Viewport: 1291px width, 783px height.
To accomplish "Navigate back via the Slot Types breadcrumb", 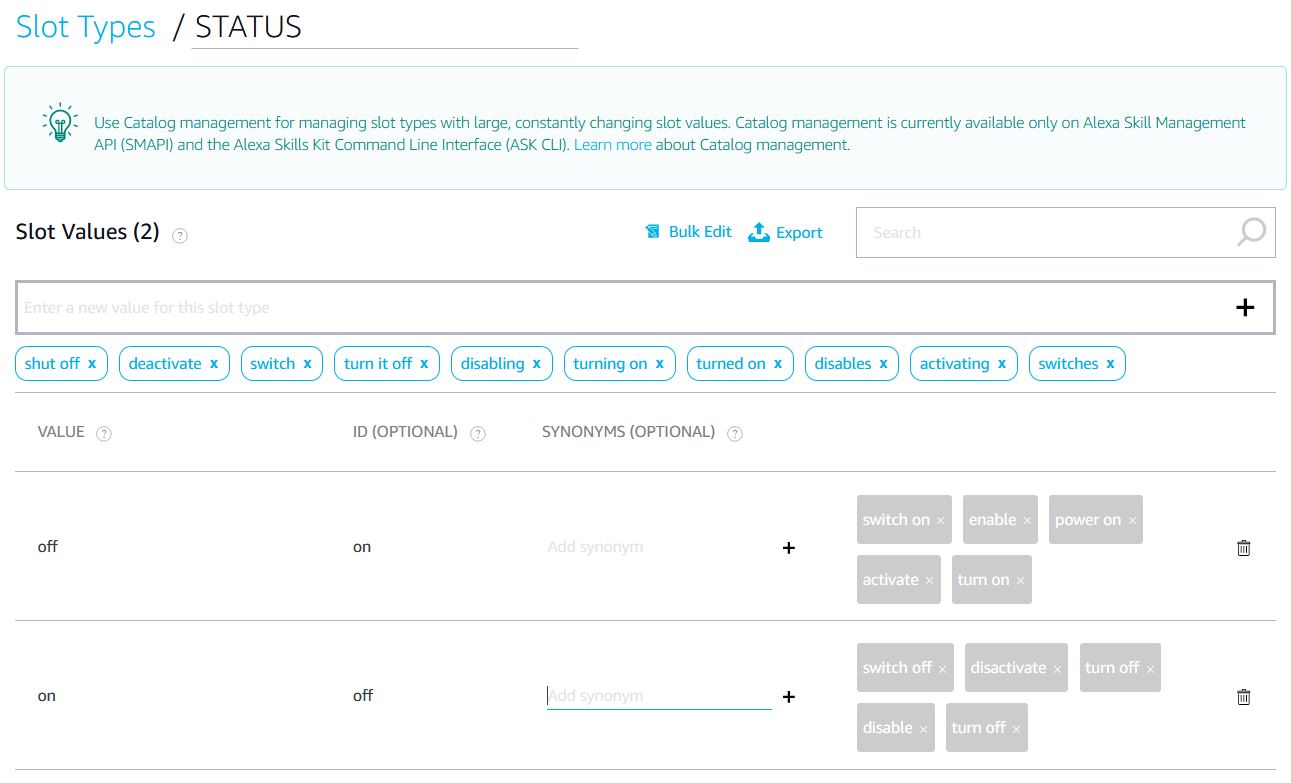I will pos(83,27).
